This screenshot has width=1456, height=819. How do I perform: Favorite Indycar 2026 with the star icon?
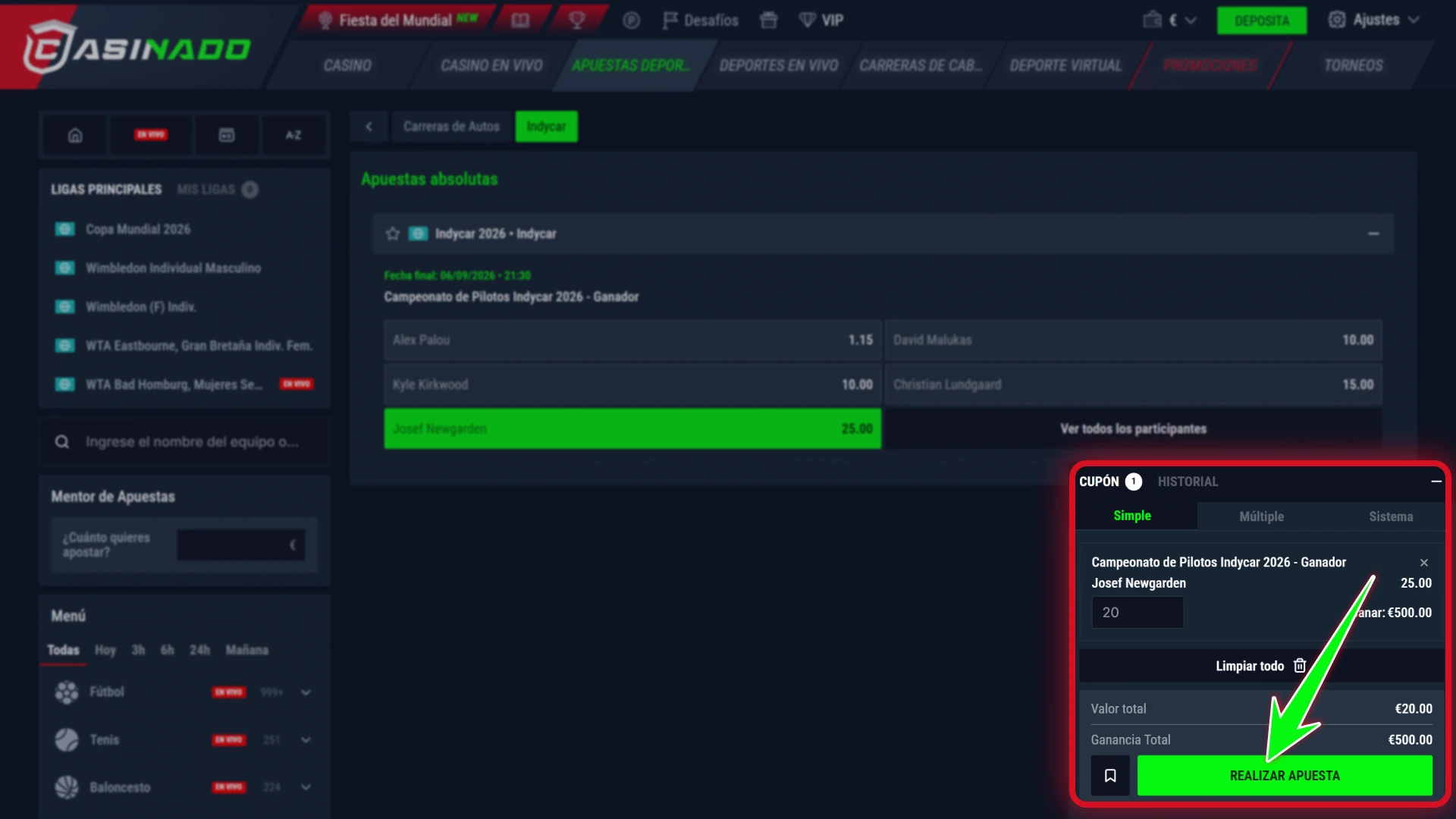click(392, 234)
